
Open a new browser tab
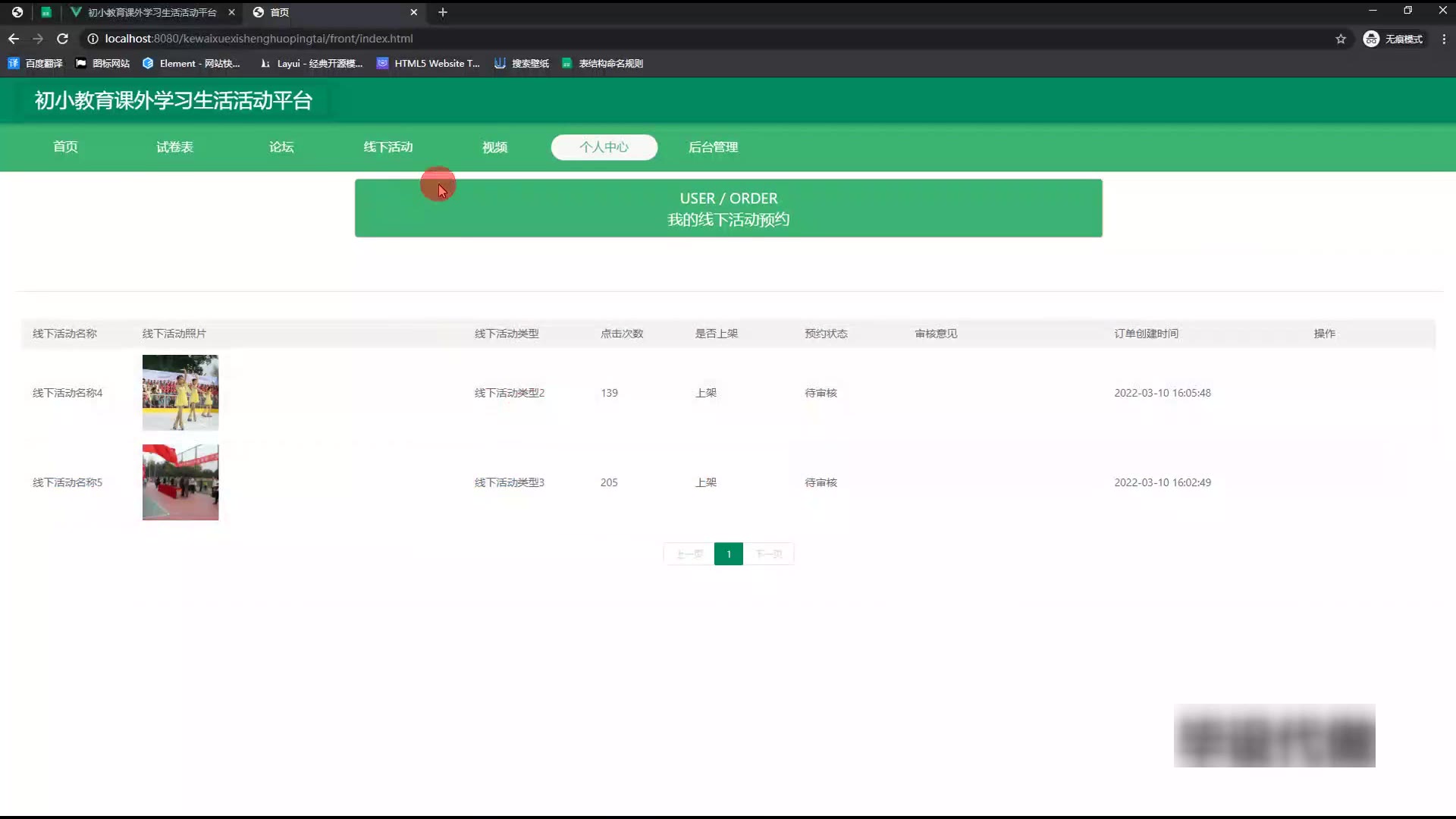pos(443,12)
